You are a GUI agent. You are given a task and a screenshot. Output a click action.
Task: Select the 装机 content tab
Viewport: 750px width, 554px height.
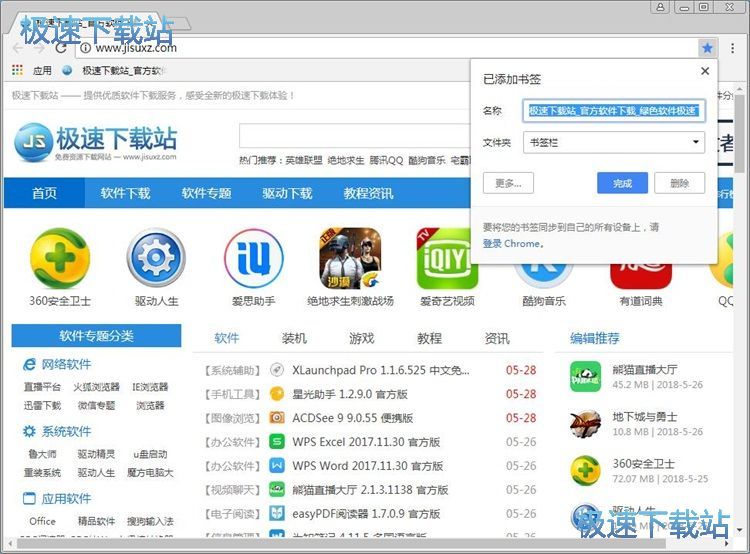(x=294, y=338)
